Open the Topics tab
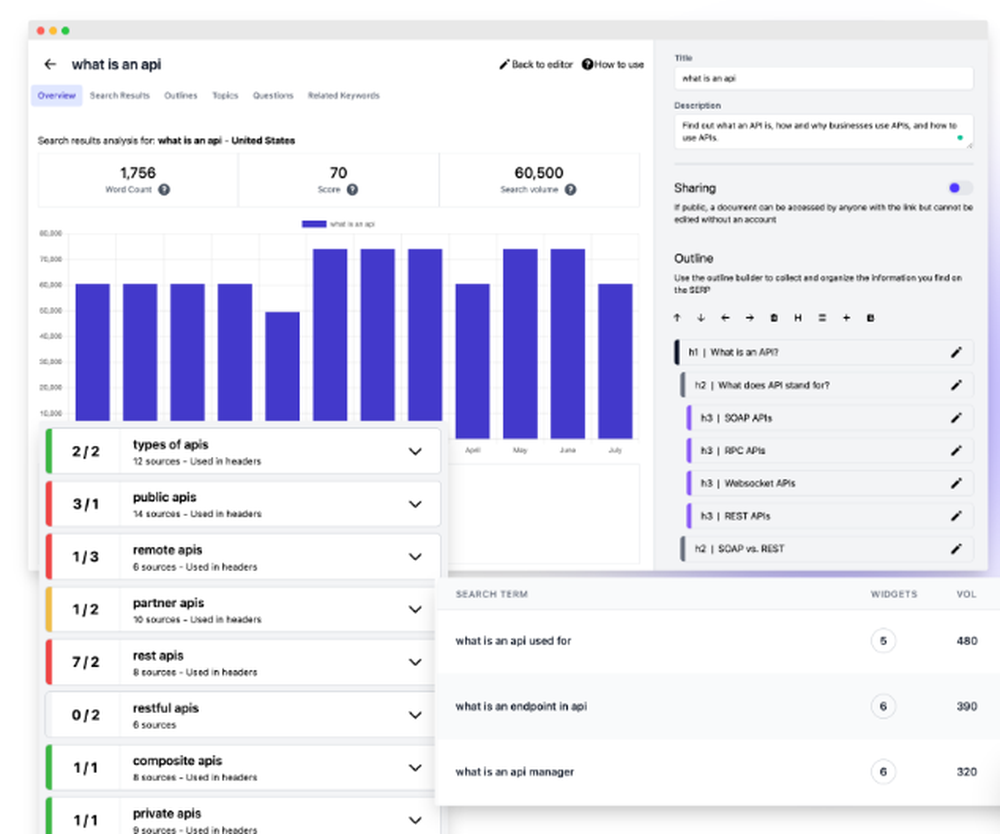This screenshot has height=834, width=1000. 225,96
